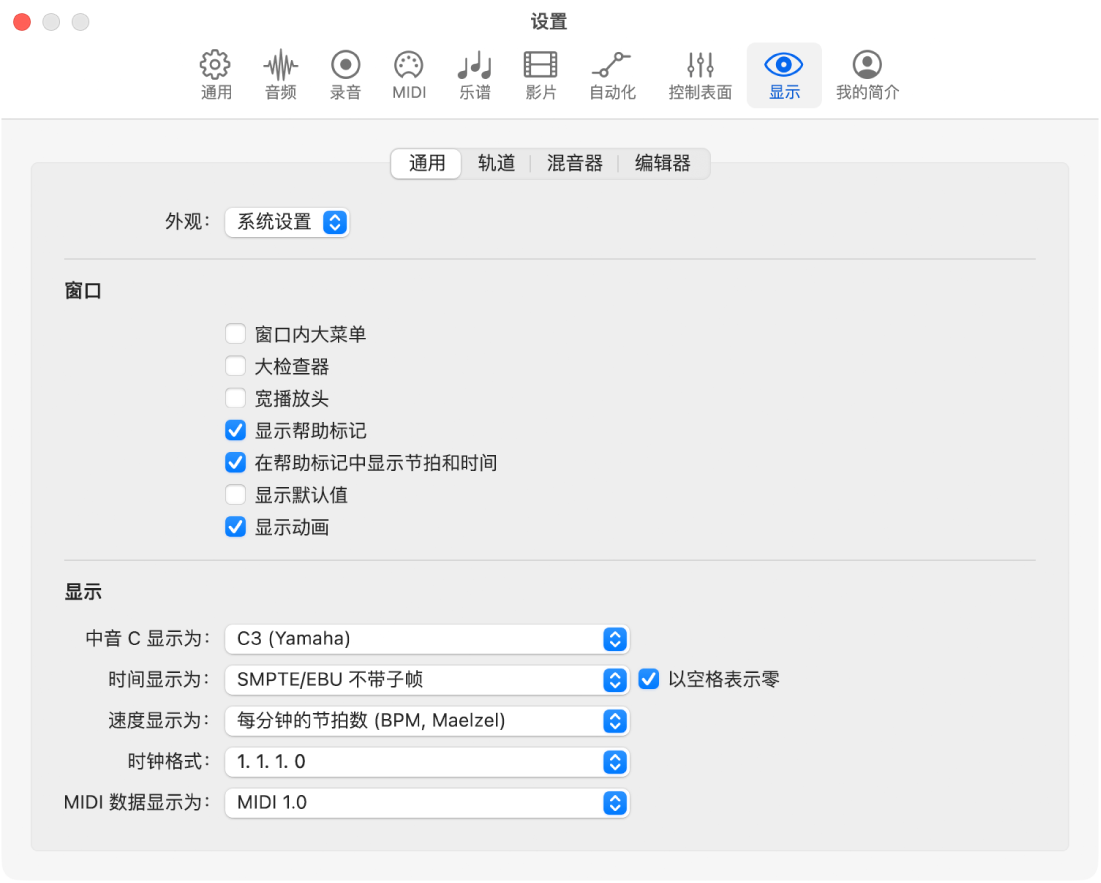
Task: Open the 乐谱 settings pane
Action: click(474, 74)
